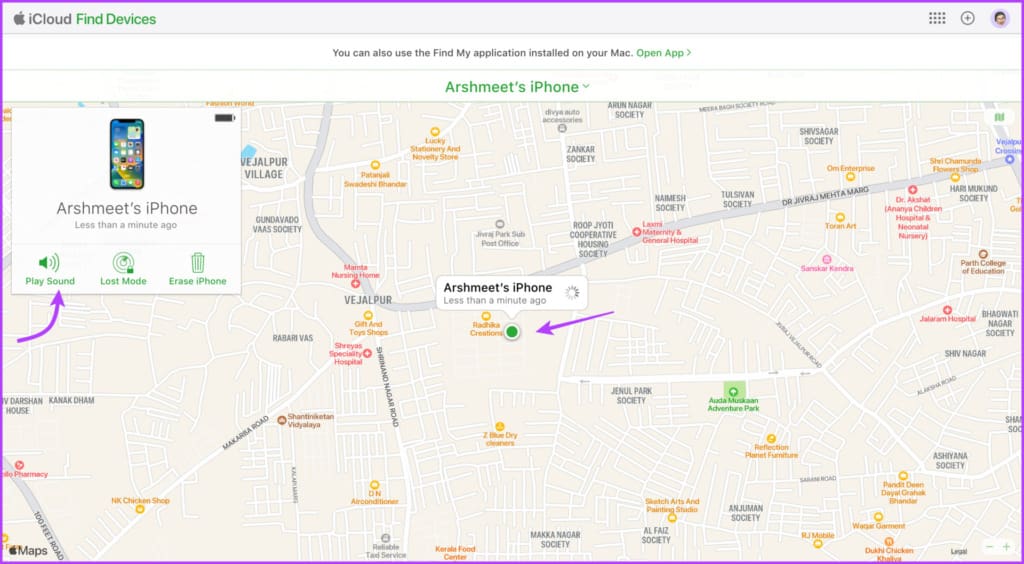1024x564 pixels.
Task: Expand the Arshmeet's iPhone device dropdown
Action: [x=517, y=87]
